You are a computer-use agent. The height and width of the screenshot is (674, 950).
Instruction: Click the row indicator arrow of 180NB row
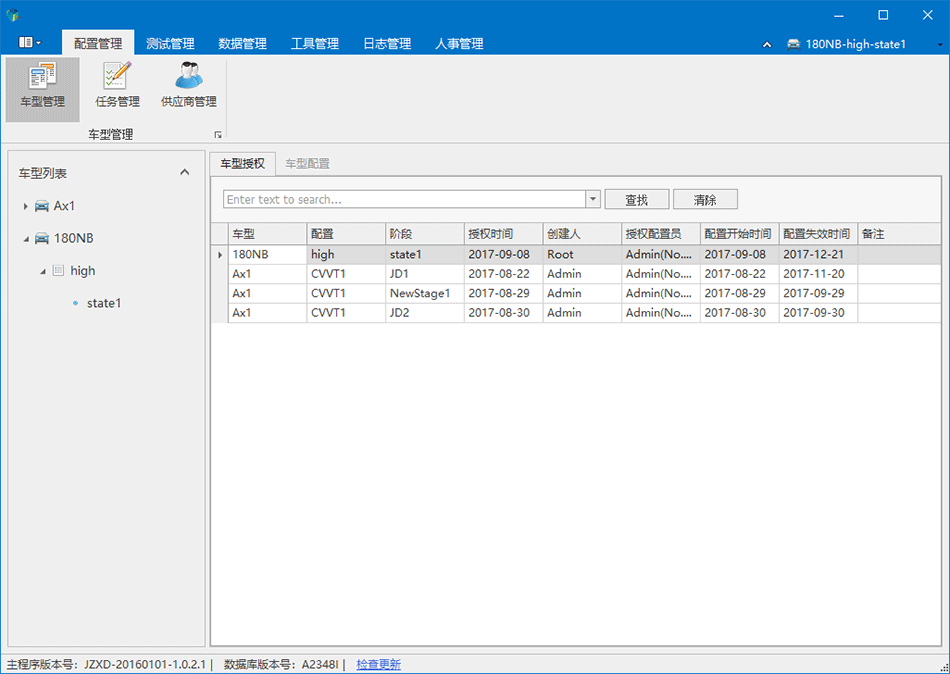tap(220, 255)
